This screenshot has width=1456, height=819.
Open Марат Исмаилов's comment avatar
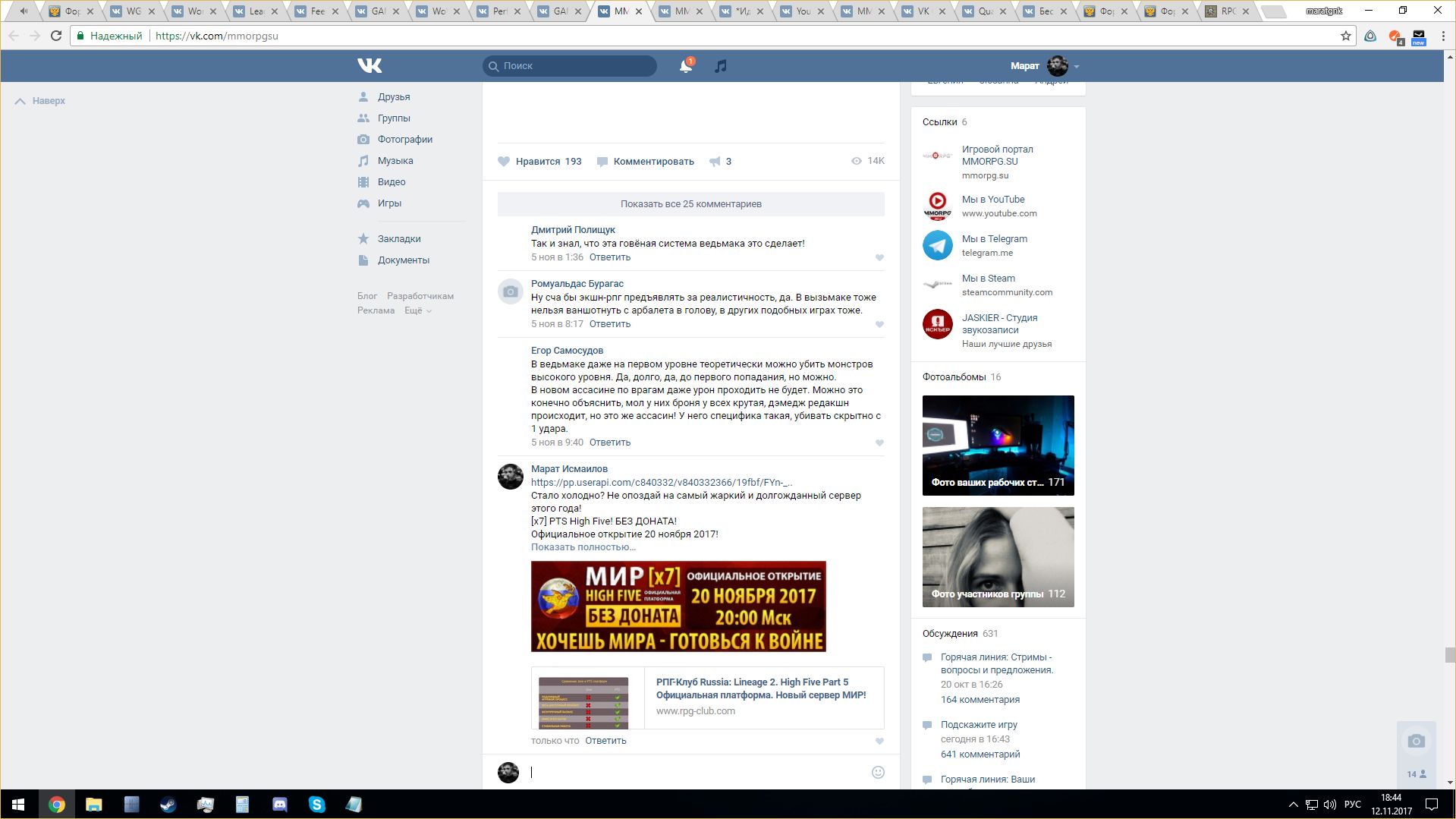[511, 477]
